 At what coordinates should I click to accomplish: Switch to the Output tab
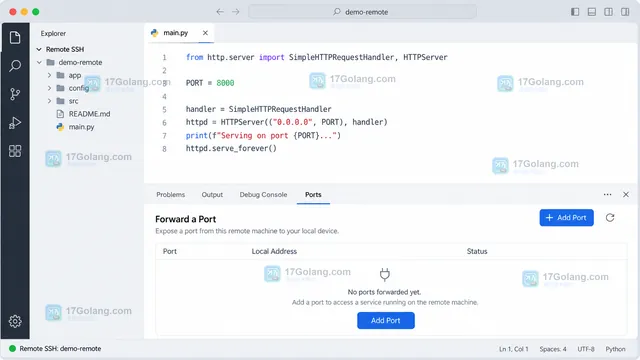pyautogui.click(x=212, y=195)
